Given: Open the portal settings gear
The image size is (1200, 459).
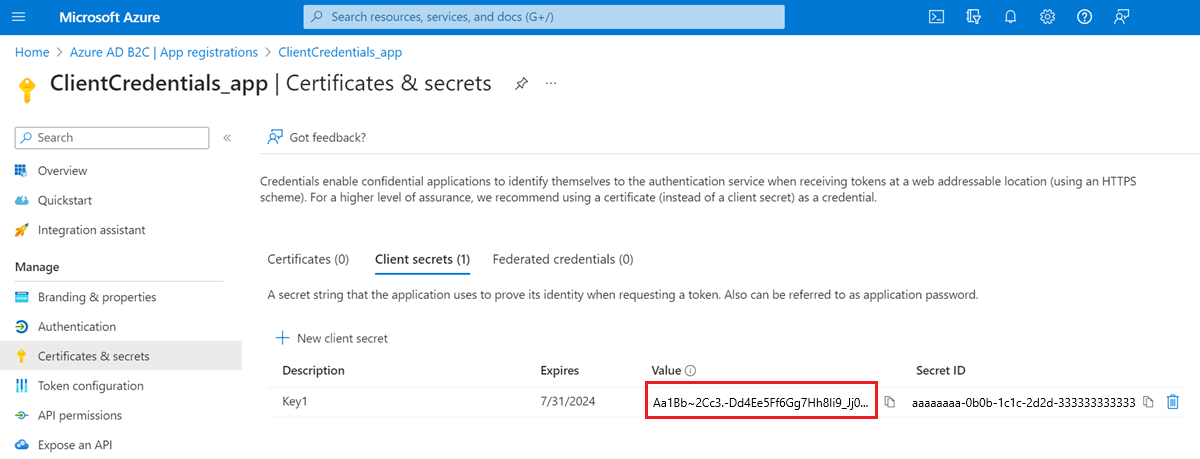Looking at the screenshot, I should pyautogui.click(x=1047, y=17).
